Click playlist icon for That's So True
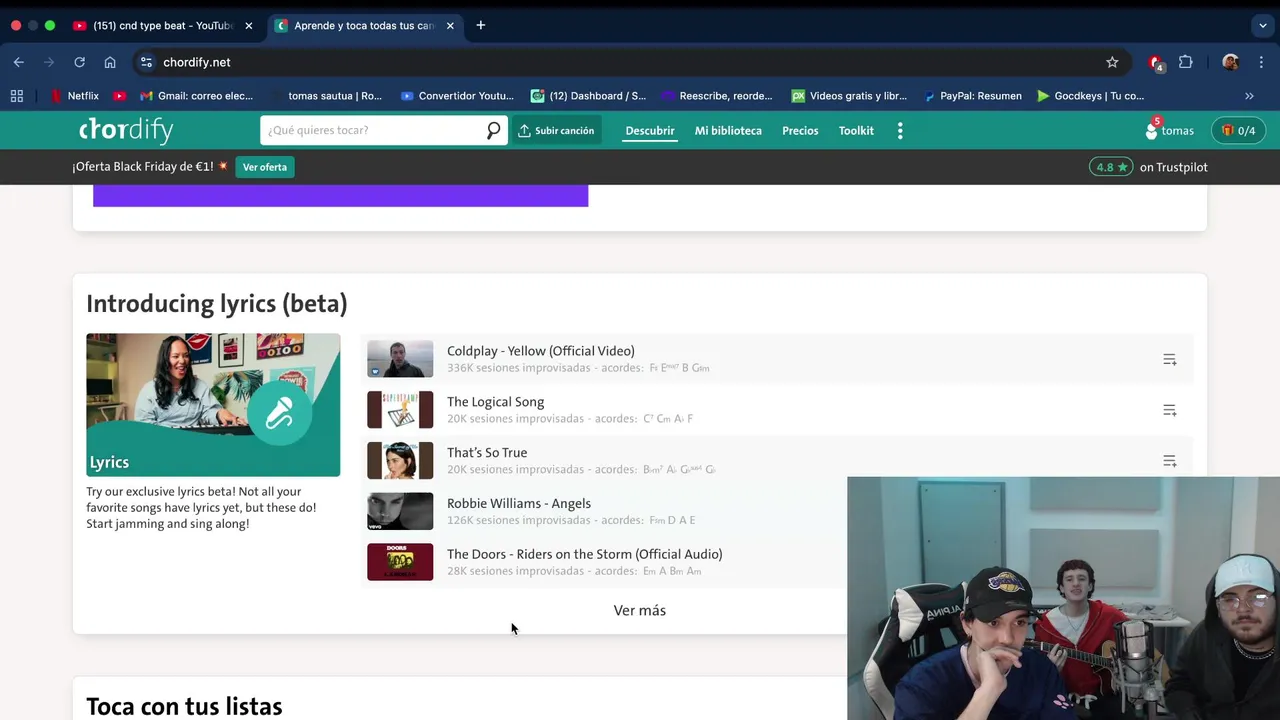Viewport: 1280px width, 720px height. [x=1169, y=461]
